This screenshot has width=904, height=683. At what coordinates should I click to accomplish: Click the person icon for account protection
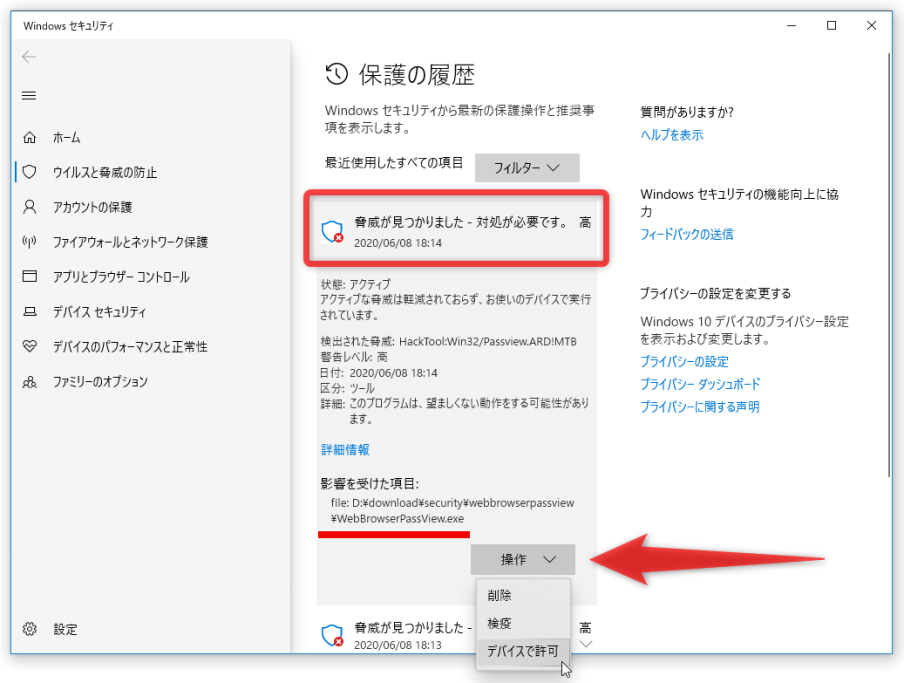point(29,207)
